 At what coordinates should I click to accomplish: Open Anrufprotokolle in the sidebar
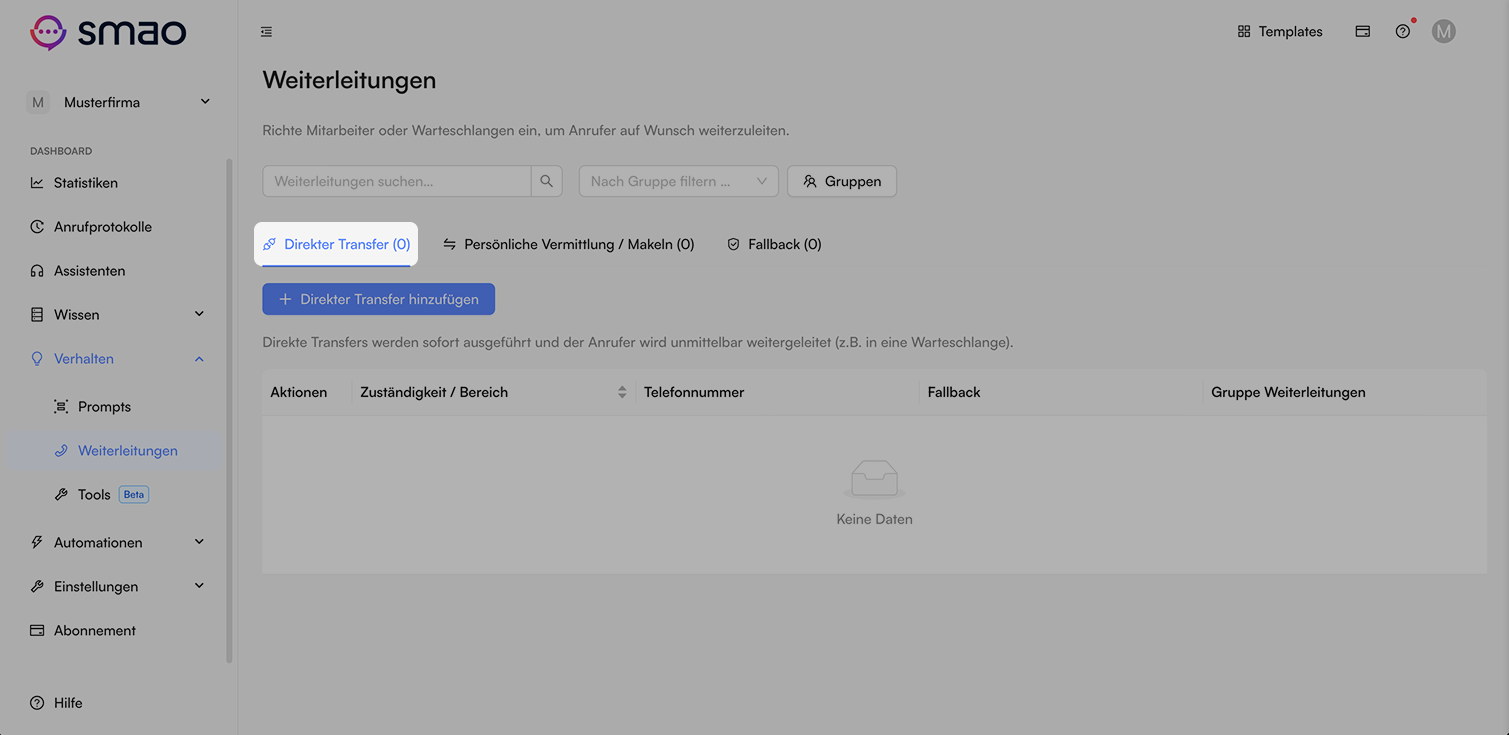click(103, 227)
